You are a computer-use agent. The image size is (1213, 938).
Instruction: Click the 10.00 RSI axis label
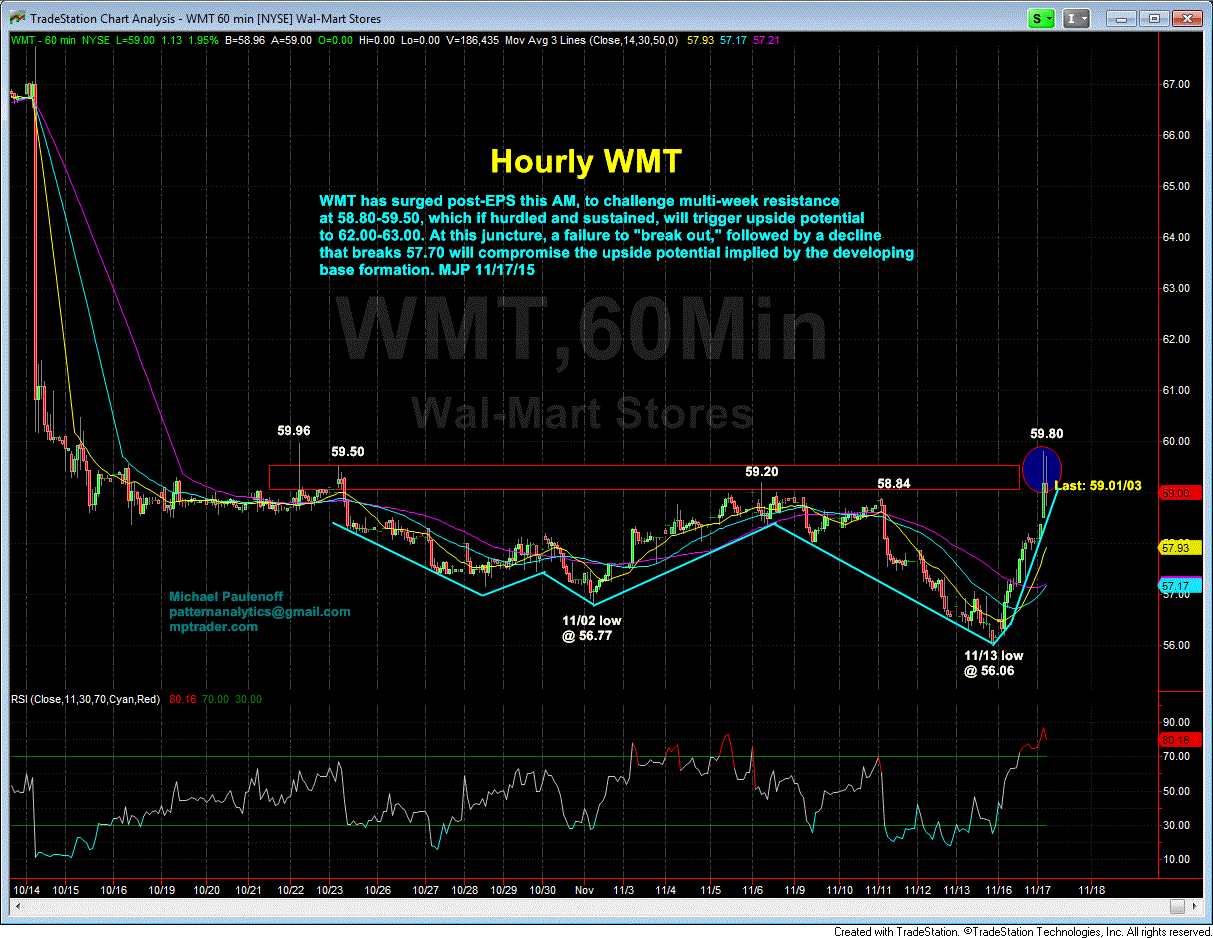[x=1175, y=859]
